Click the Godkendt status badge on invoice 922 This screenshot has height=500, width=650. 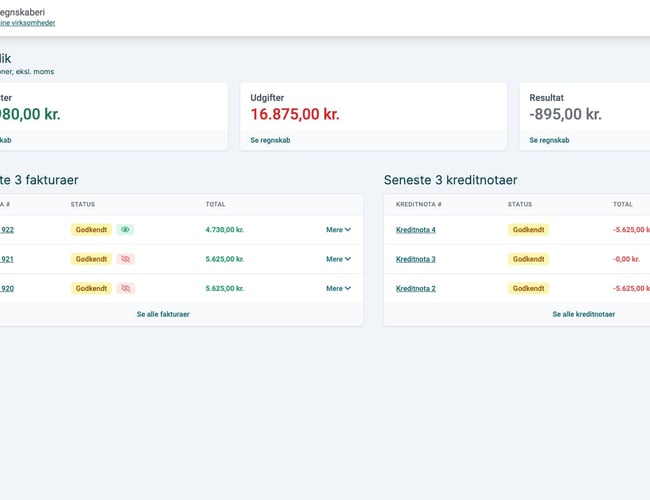point(91,229)
